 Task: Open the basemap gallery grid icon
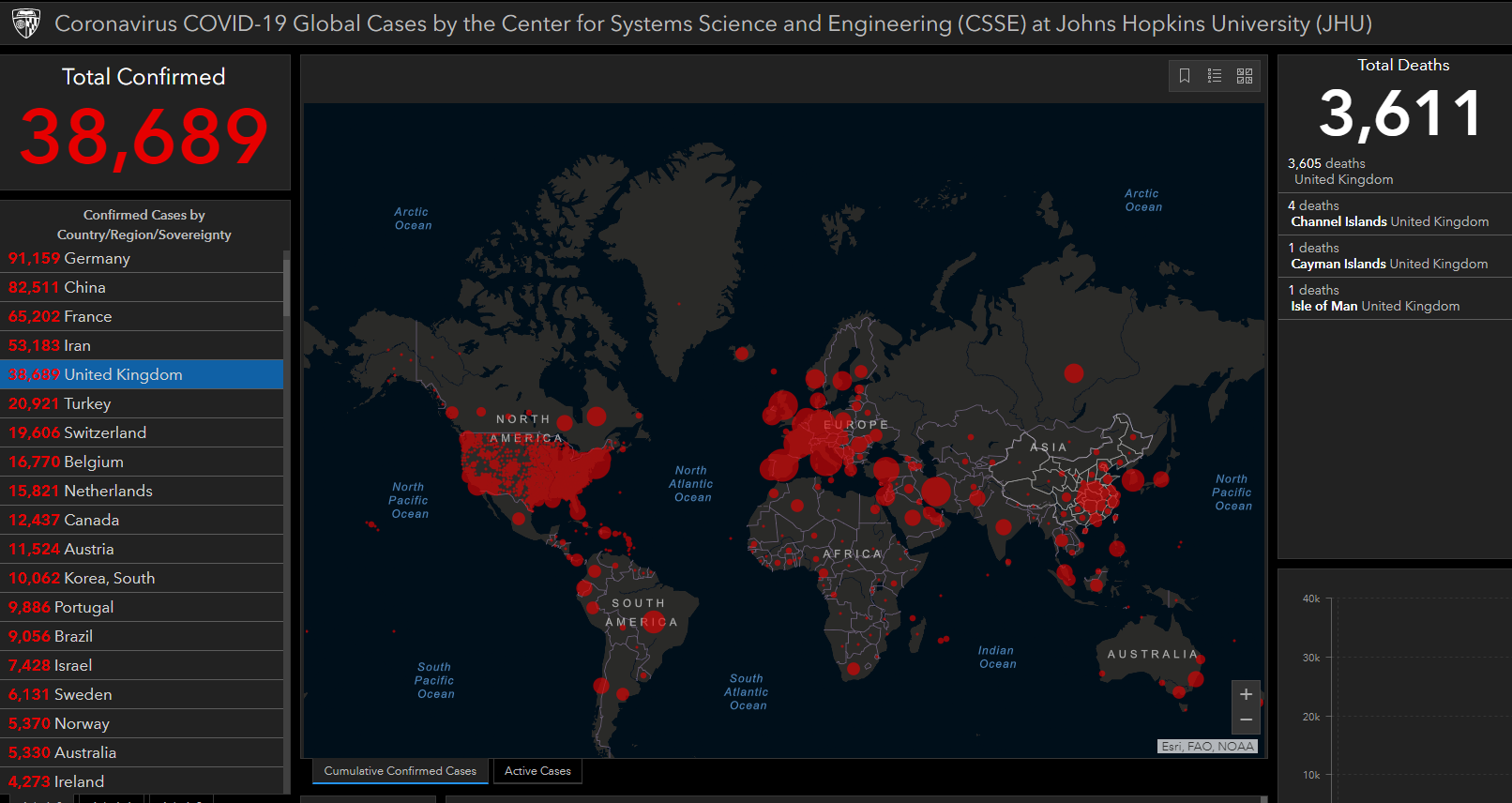pyautogui.click(x=1245, y=76)
